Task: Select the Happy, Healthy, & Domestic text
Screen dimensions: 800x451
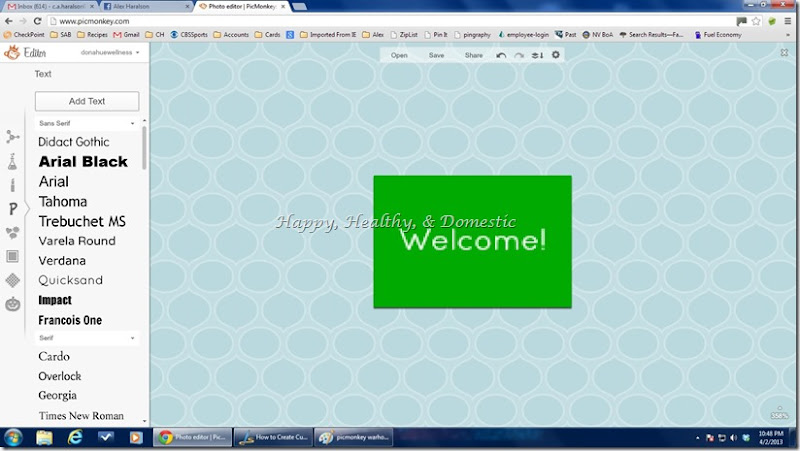Action: [396, 221]
